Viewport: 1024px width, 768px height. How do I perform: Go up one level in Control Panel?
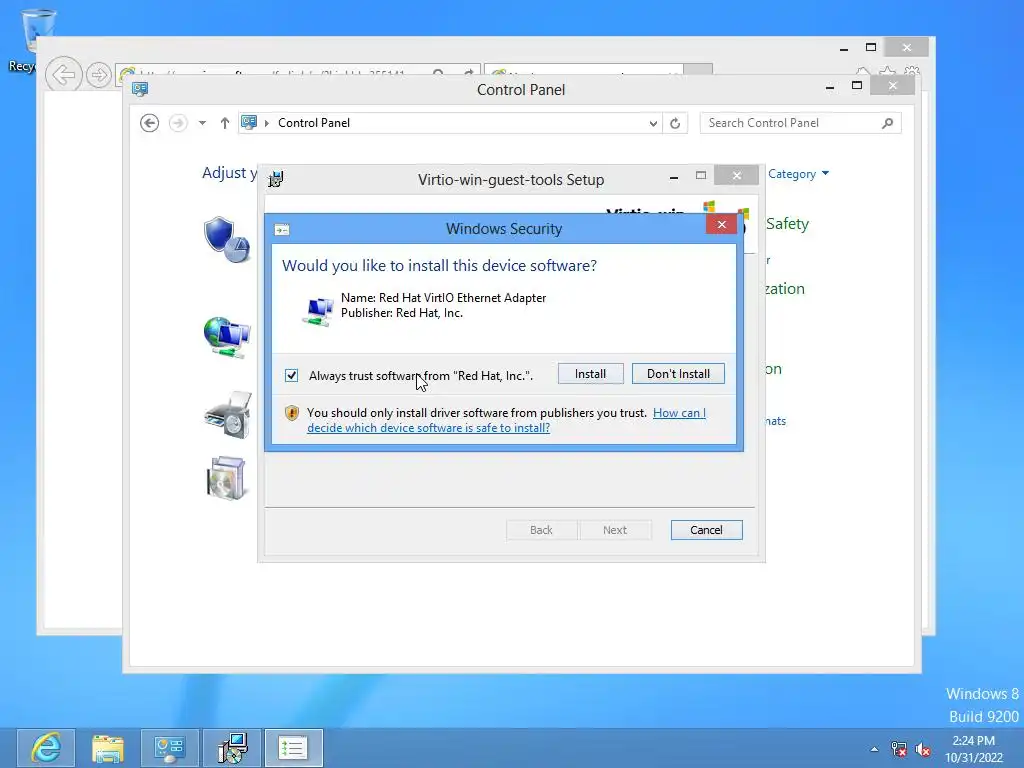tap(225, 123)
